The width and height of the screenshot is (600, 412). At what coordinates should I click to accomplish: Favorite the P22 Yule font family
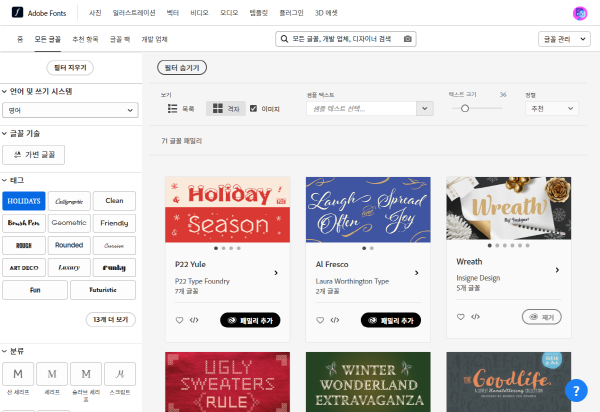179,320
